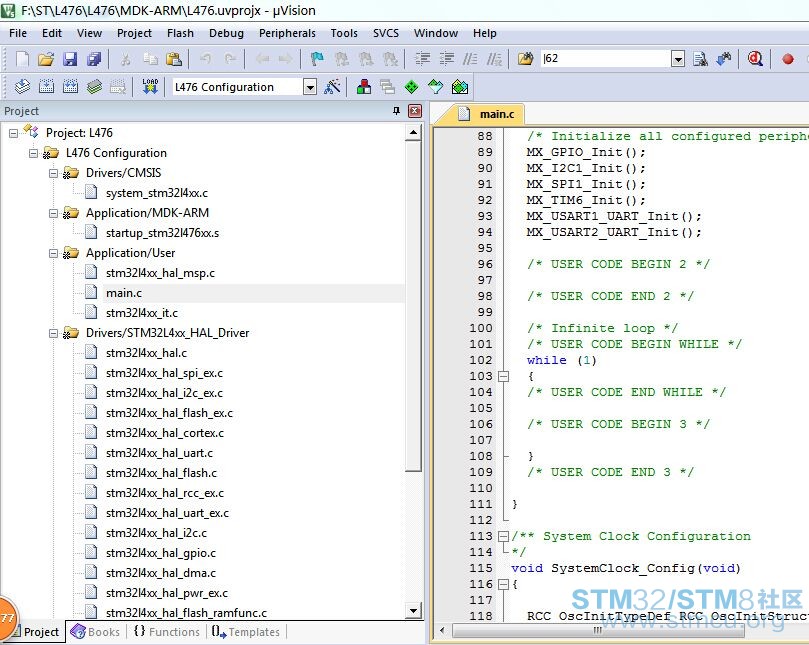The image size is (809, 645).
Task: Open the Debug menu
Action: 226,33
